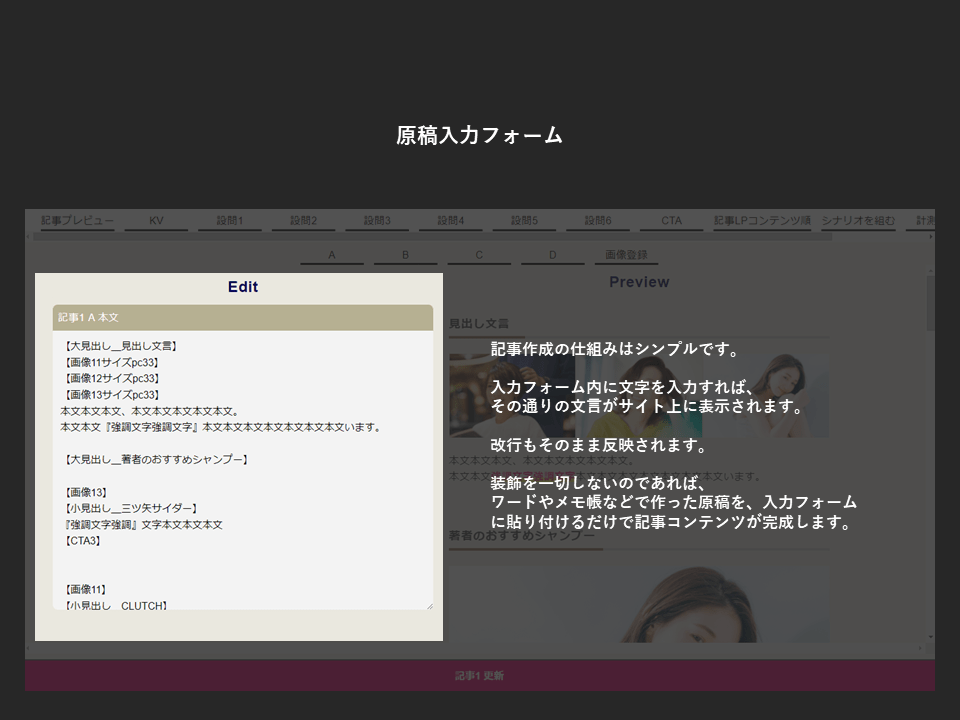
Task: Grab the text area resize handle
Action: pos(429,605)
